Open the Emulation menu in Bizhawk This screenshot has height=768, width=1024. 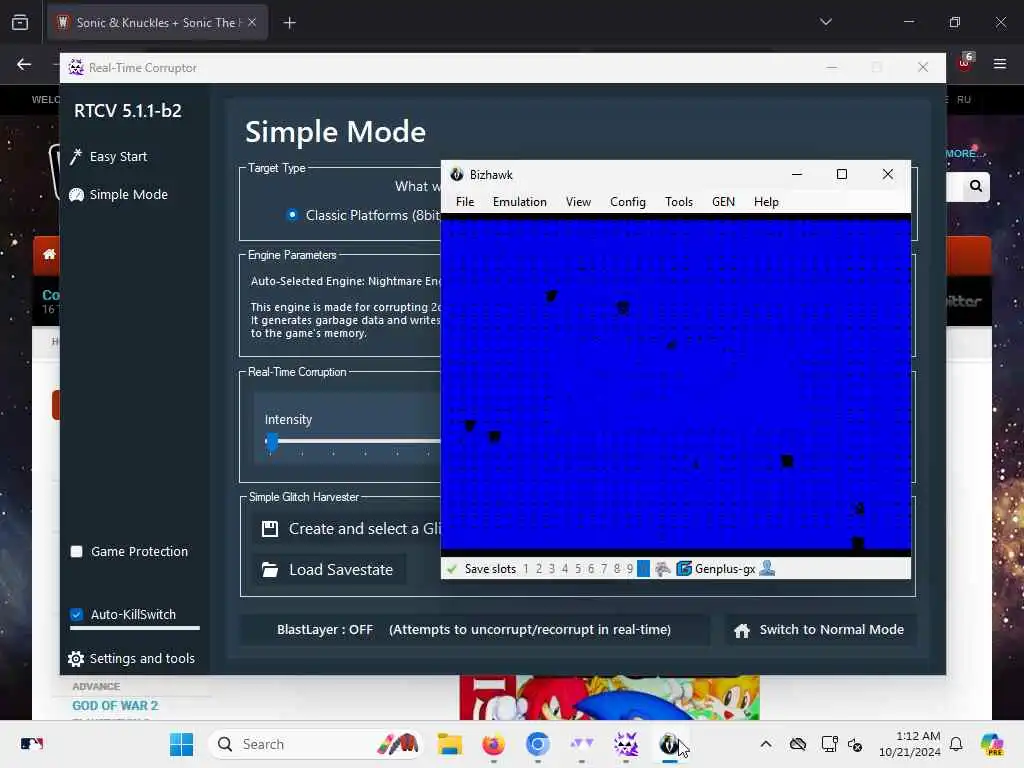click(x=520, y=202)
